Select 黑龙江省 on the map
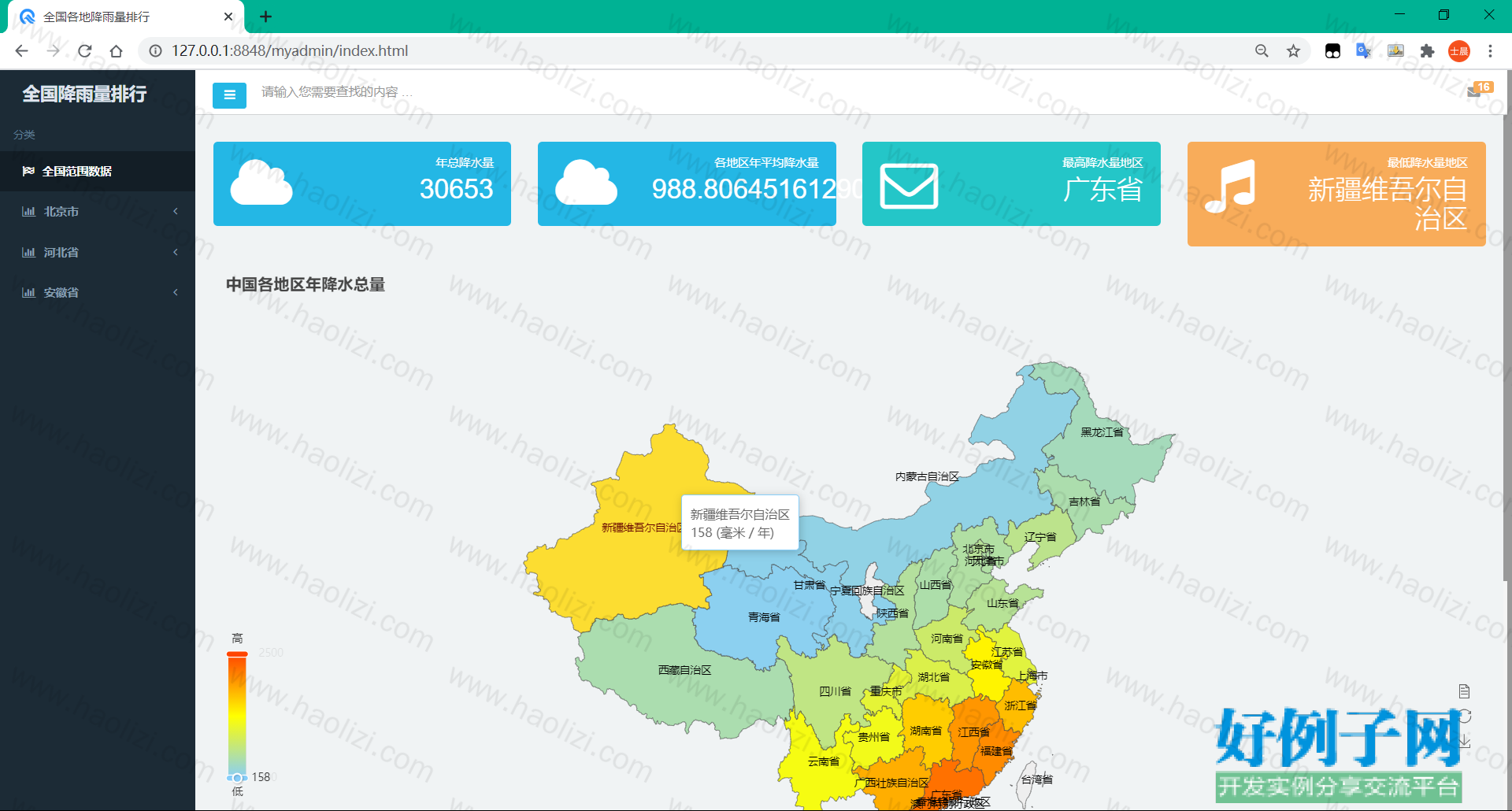Image resolution: width=1512 pixels, height=811 pixels. (x=1102, y=432)
